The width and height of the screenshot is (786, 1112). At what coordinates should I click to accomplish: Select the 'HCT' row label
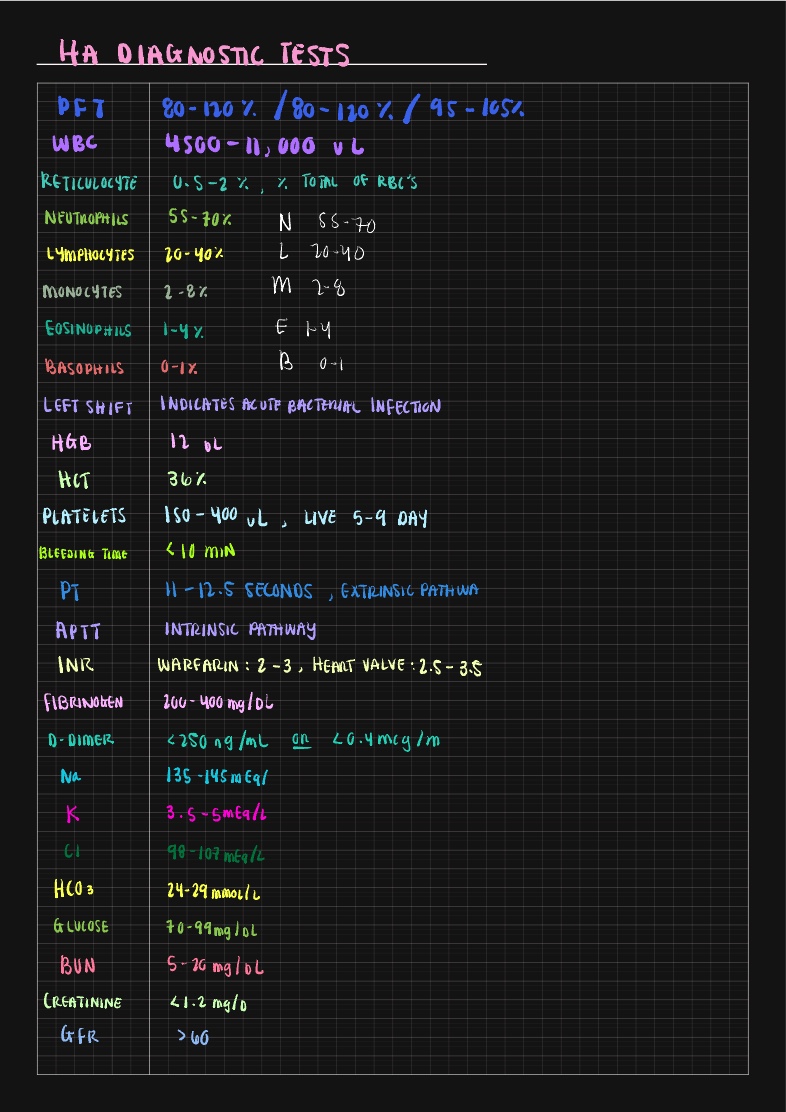74,480
